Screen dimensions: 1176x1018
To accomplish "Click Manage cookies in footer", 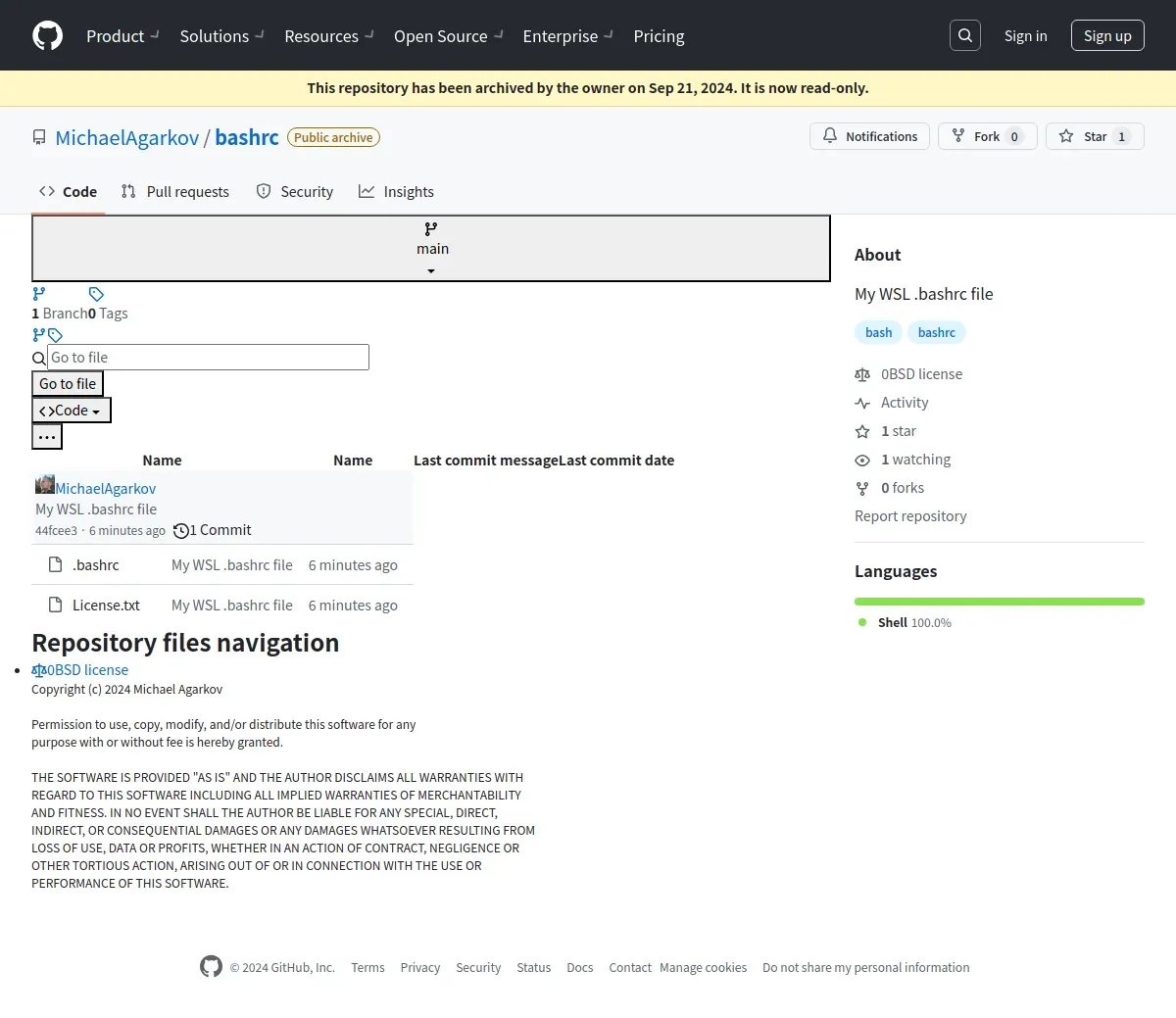I will (704, 967).
